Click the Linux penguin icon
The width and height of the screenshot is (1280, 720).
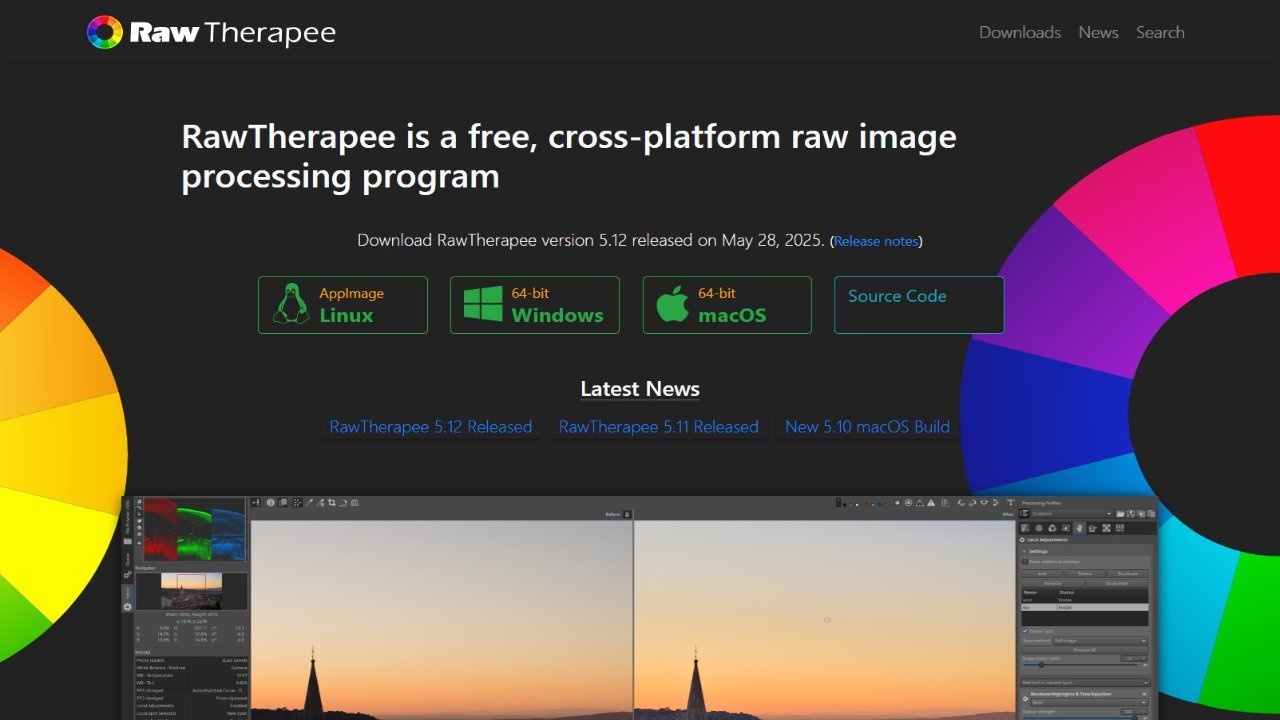pos(290,304)
